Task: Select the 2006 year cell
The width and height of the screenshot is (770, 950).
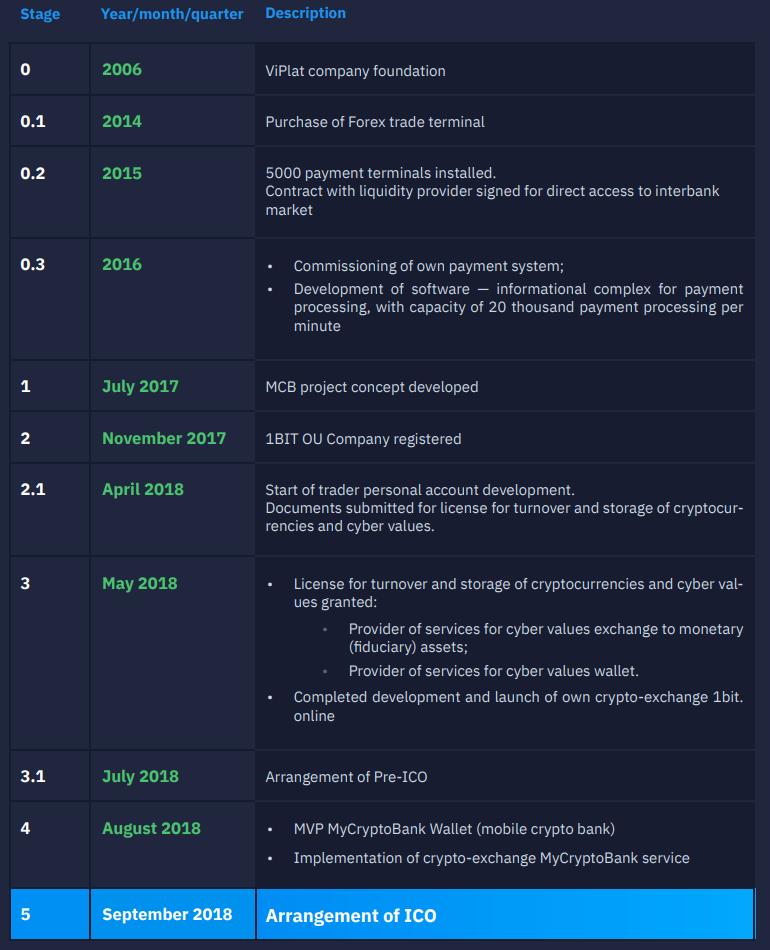Action: [122, 70]
